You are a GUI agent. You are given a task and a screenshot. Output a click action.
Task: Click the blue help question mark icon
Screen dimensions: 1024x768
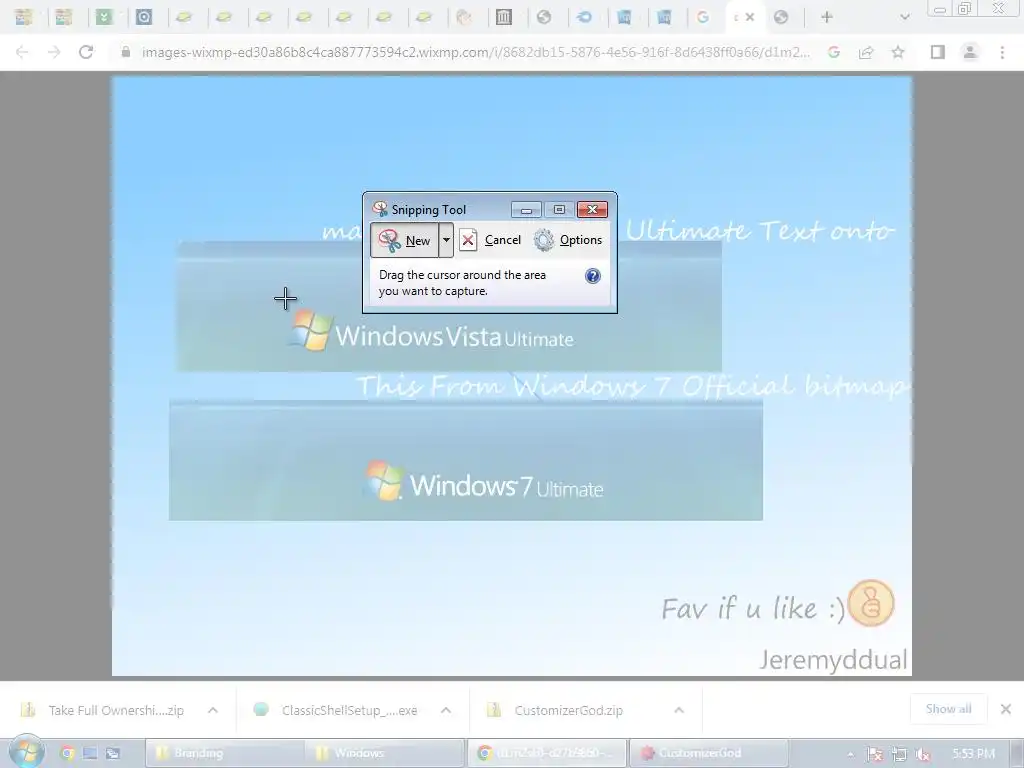click(592, 276)
